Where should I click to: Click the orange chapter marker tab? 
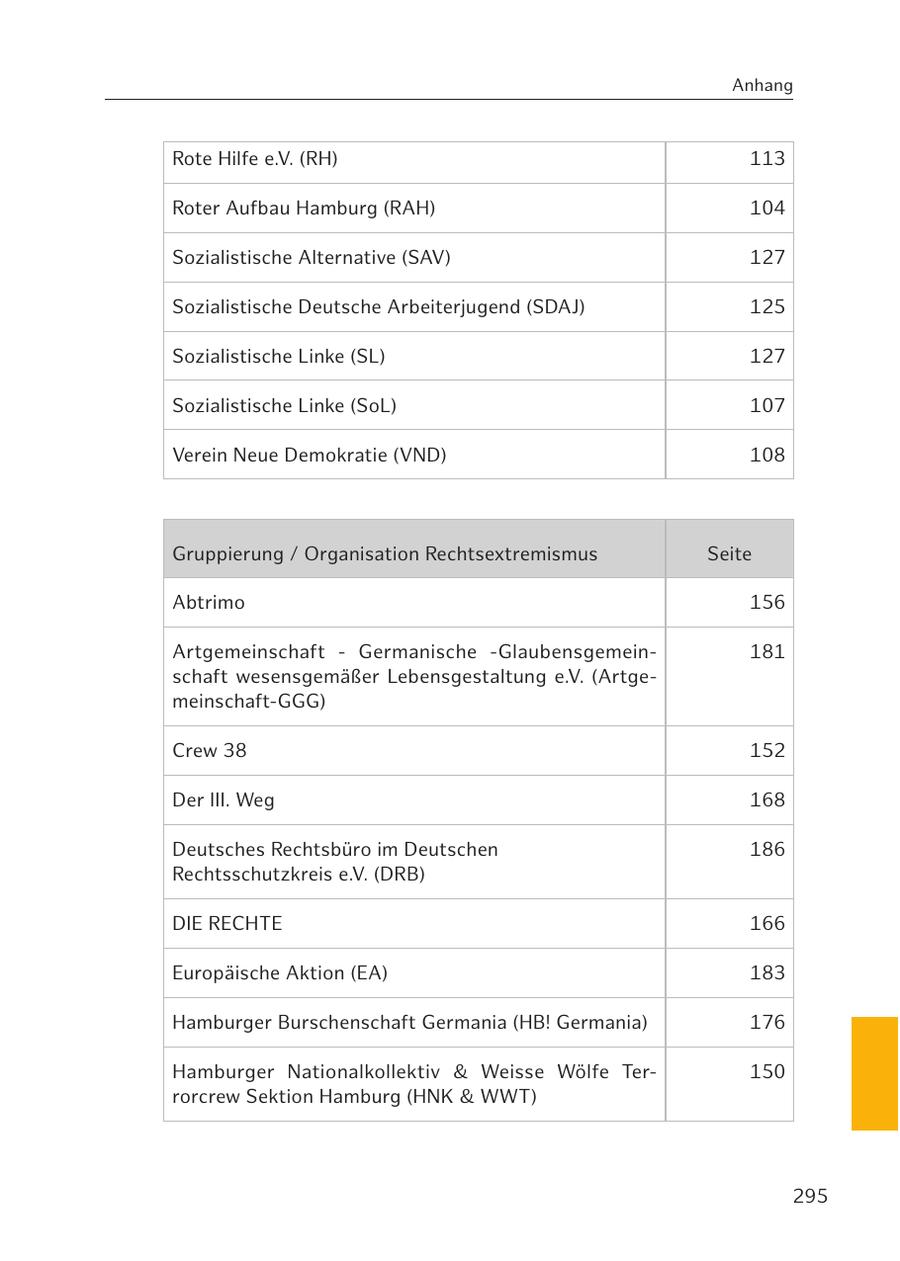(x=875, y=1073)
